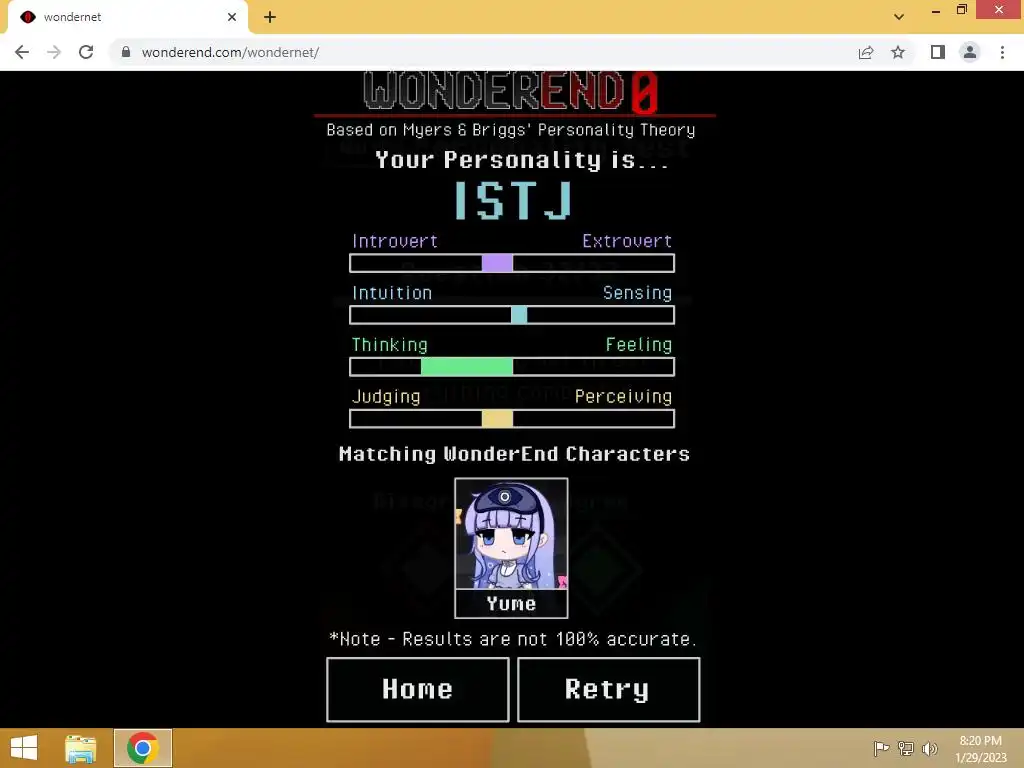Share this page using the share icon
Image resolution: width=1024 pixels, height=768 pixels.
[866, 52]
